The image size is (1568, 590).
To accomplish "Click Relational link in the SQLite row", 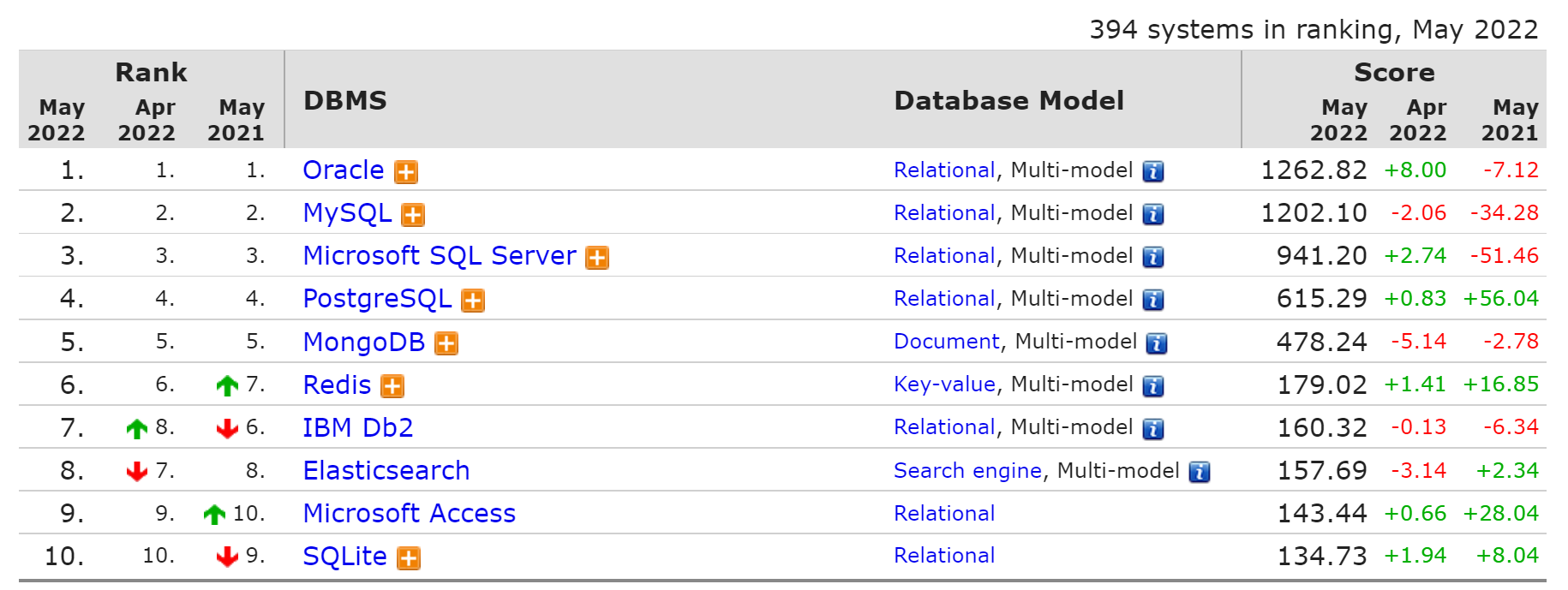I will (944, 556).
